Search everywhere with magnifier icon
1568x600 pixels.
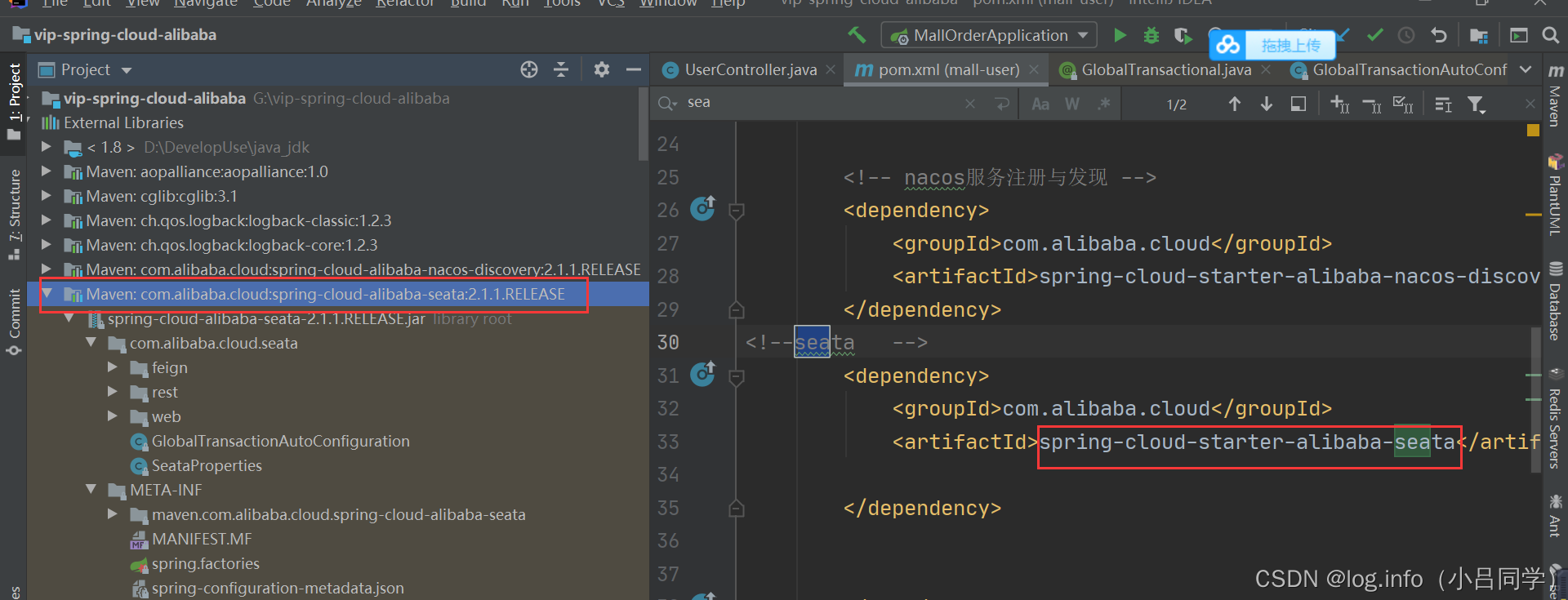tap(1551, 35)
